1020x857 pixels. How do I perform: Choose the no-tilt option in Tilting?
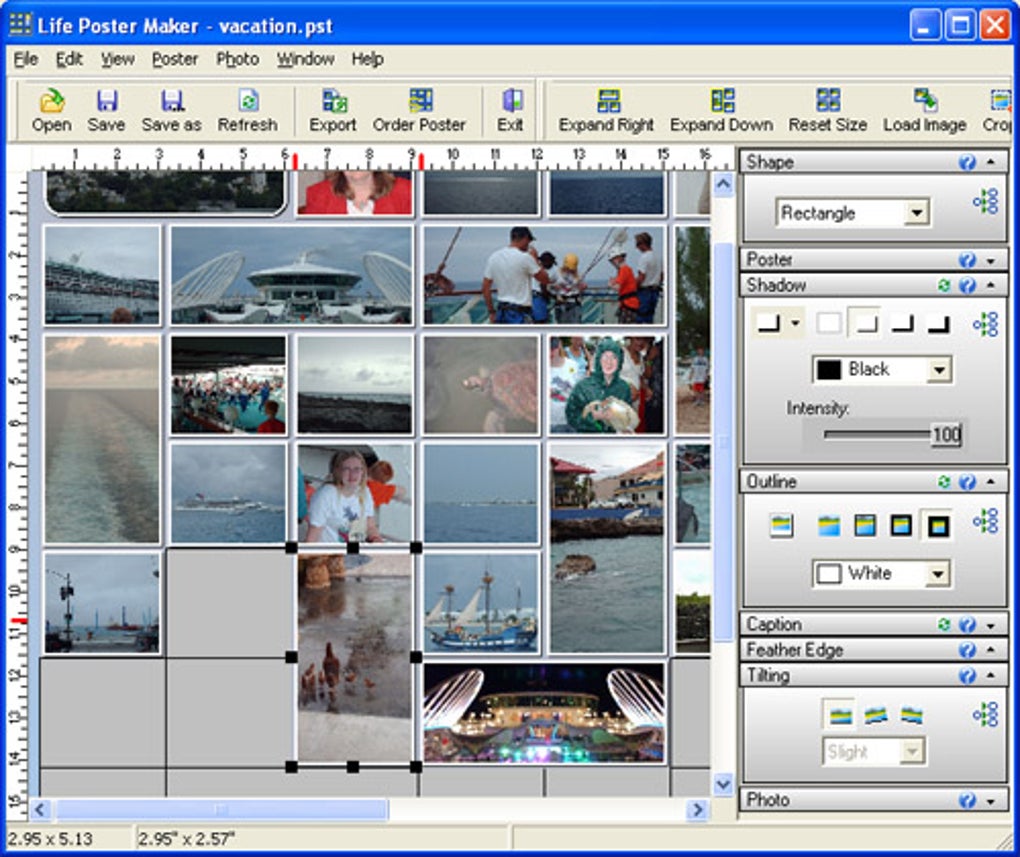839,715
